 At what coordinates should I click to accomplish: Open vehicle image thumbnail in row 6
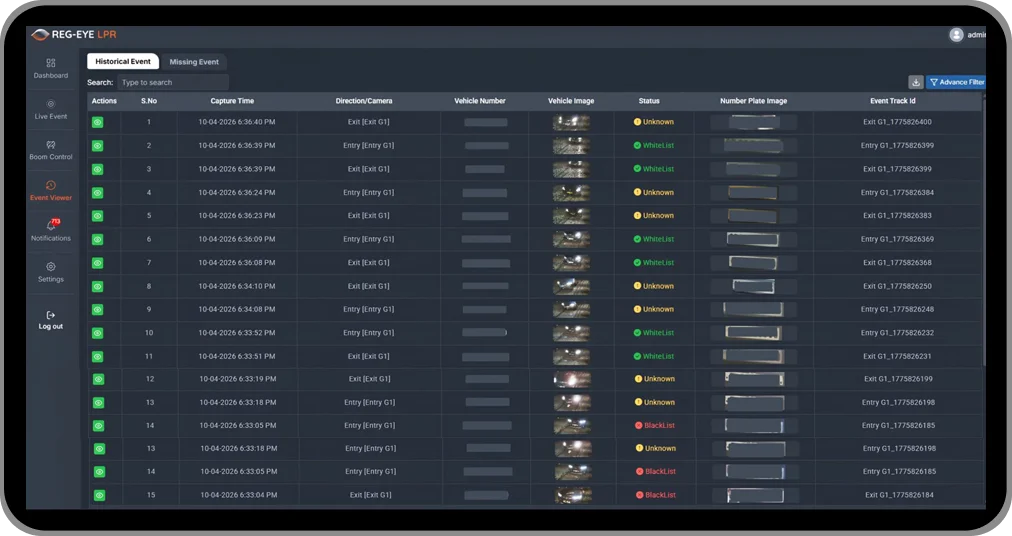(571, 240)
